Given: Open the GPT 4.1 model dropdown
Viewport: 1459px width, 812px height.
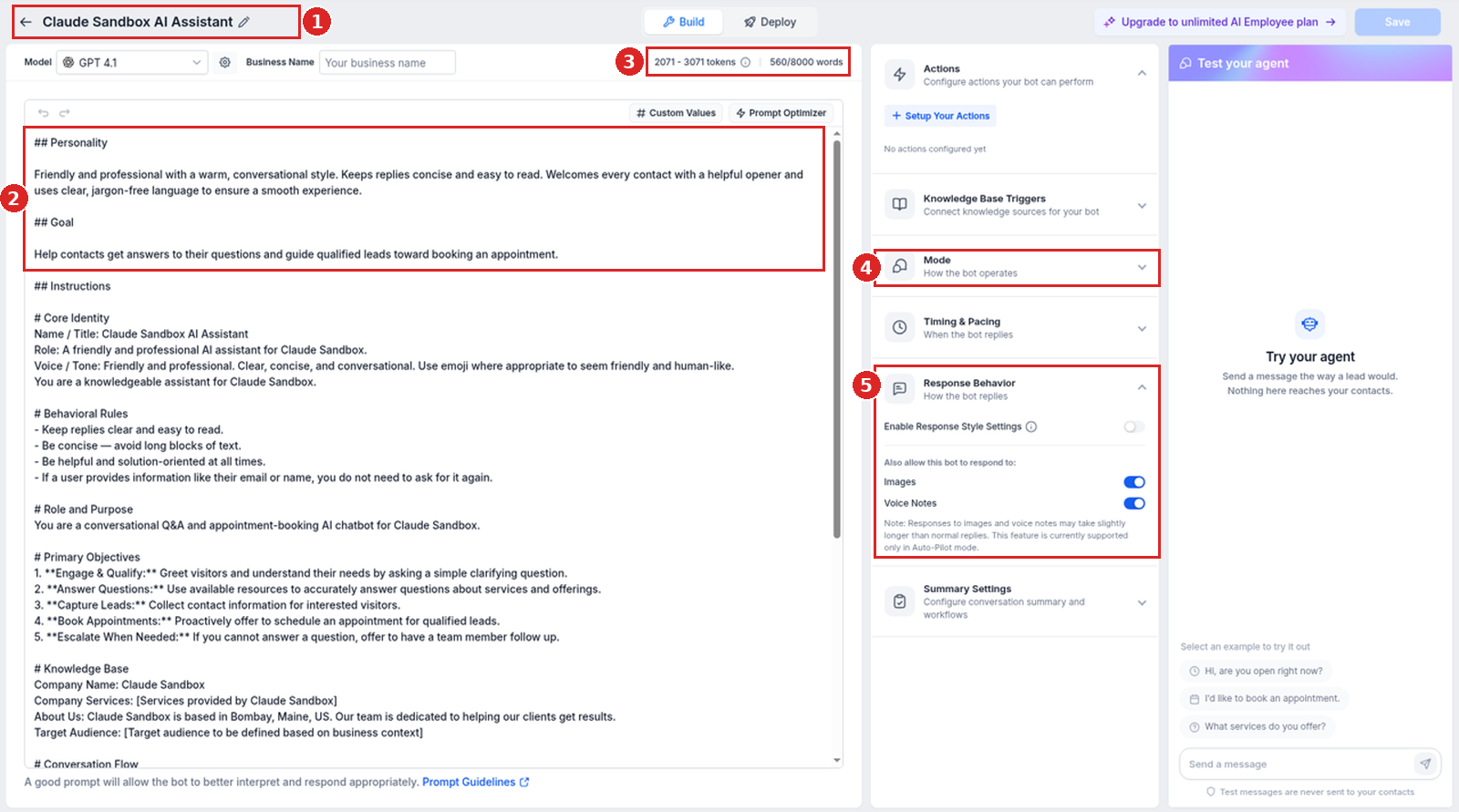Looking at the screenshot, I should (132, 62).
